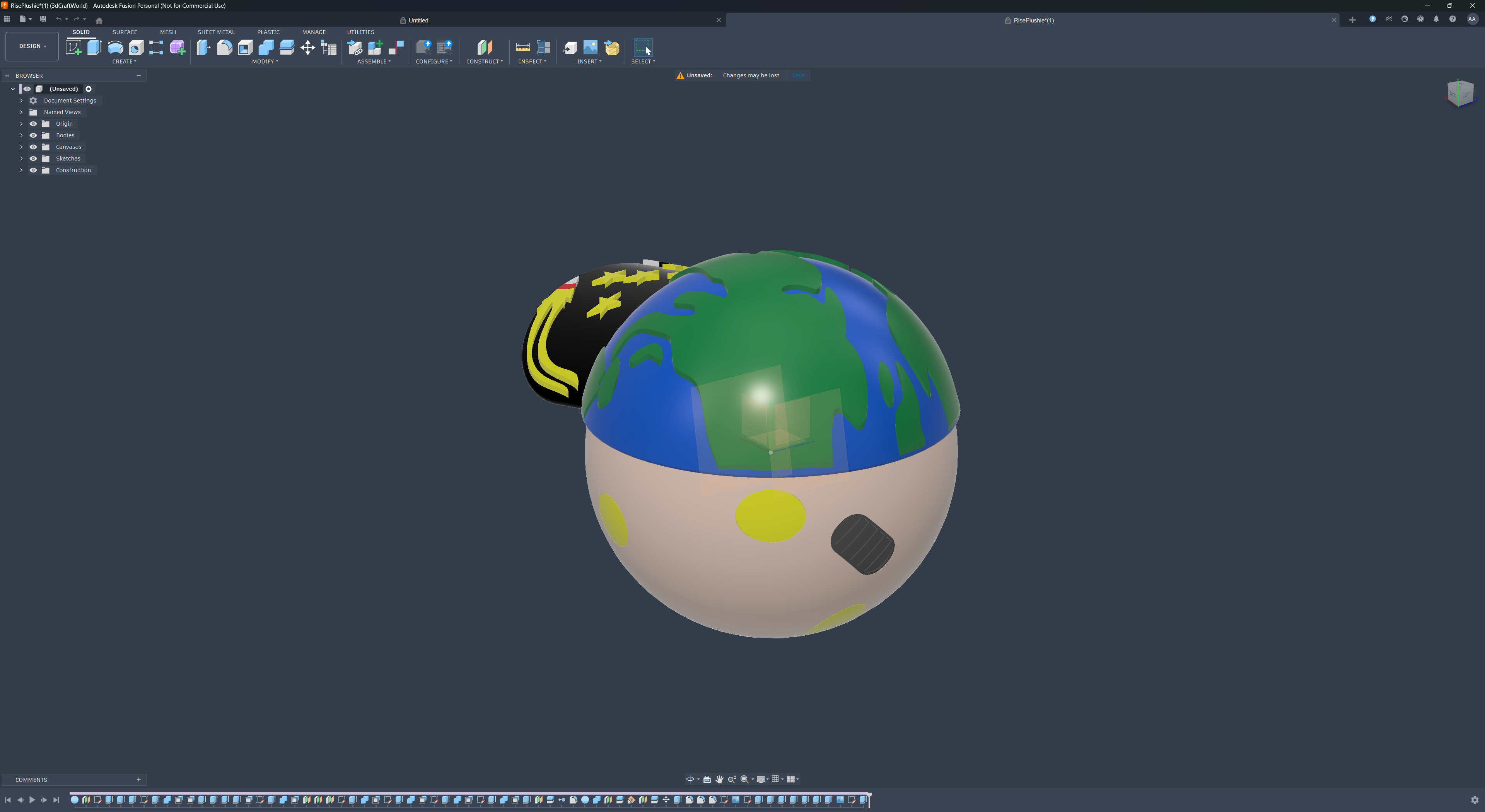Play the timeline
This screenshot has height=812, width=1485.
click(x=32, y=800)
